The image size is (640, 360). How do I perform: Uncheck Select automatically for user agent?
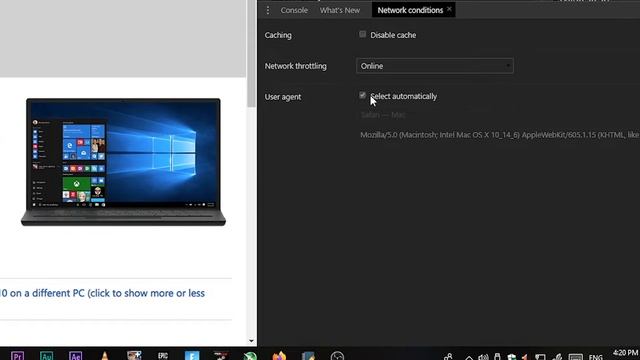click(362, 96)
